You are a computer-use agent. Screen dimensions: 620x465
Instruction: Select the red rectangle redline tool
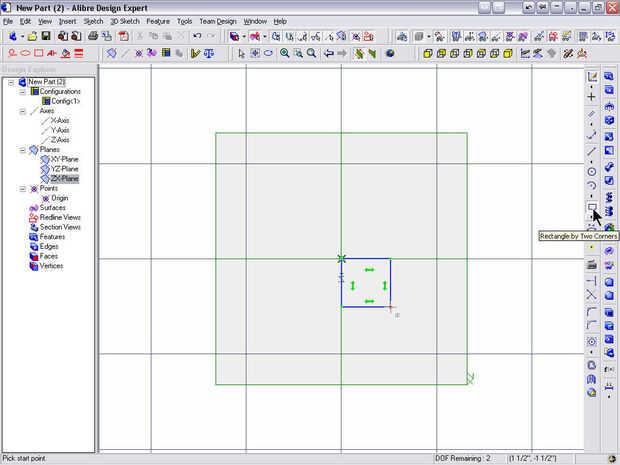[38, 53]
